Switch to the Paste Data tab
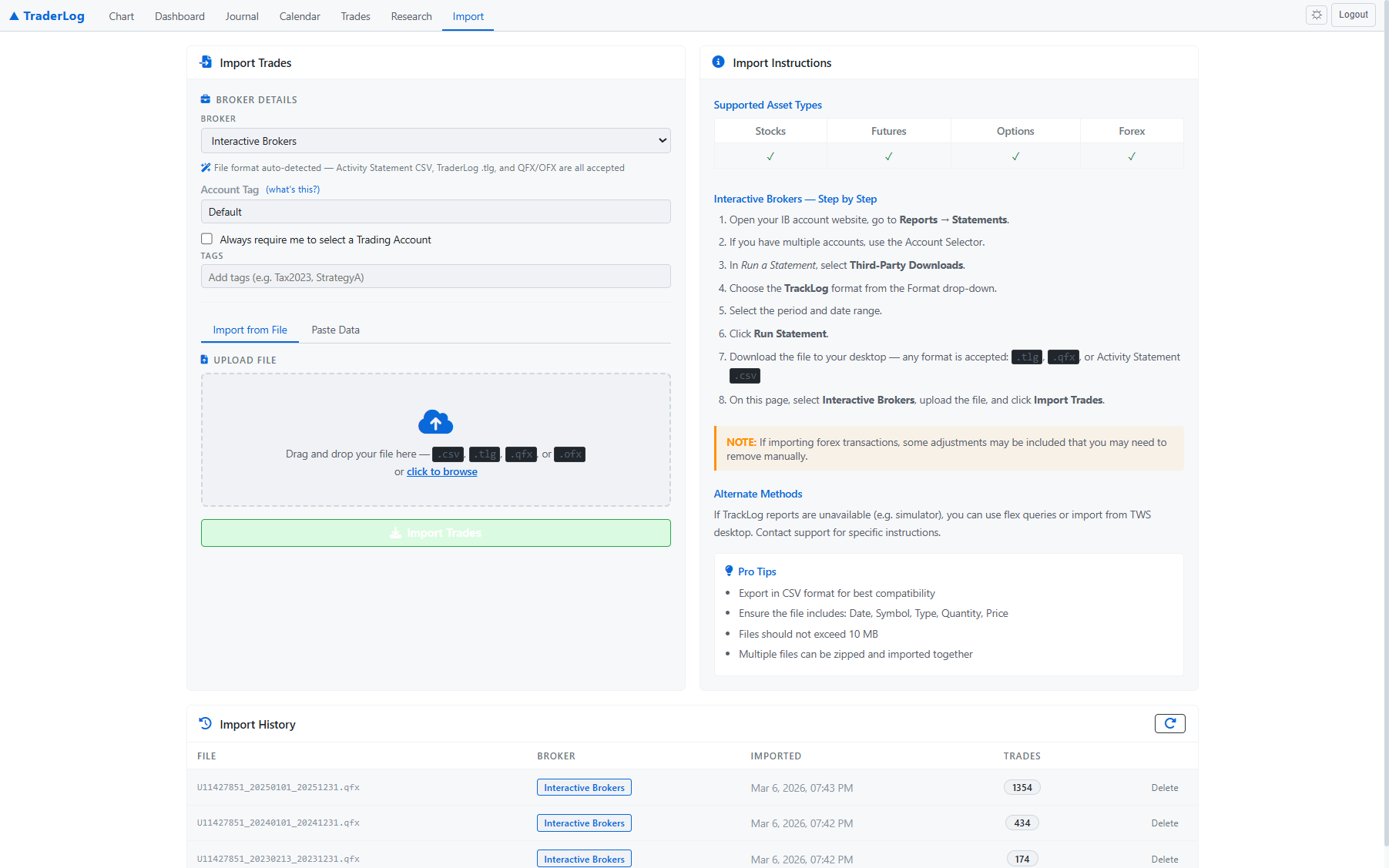 [x=335, y=330]
